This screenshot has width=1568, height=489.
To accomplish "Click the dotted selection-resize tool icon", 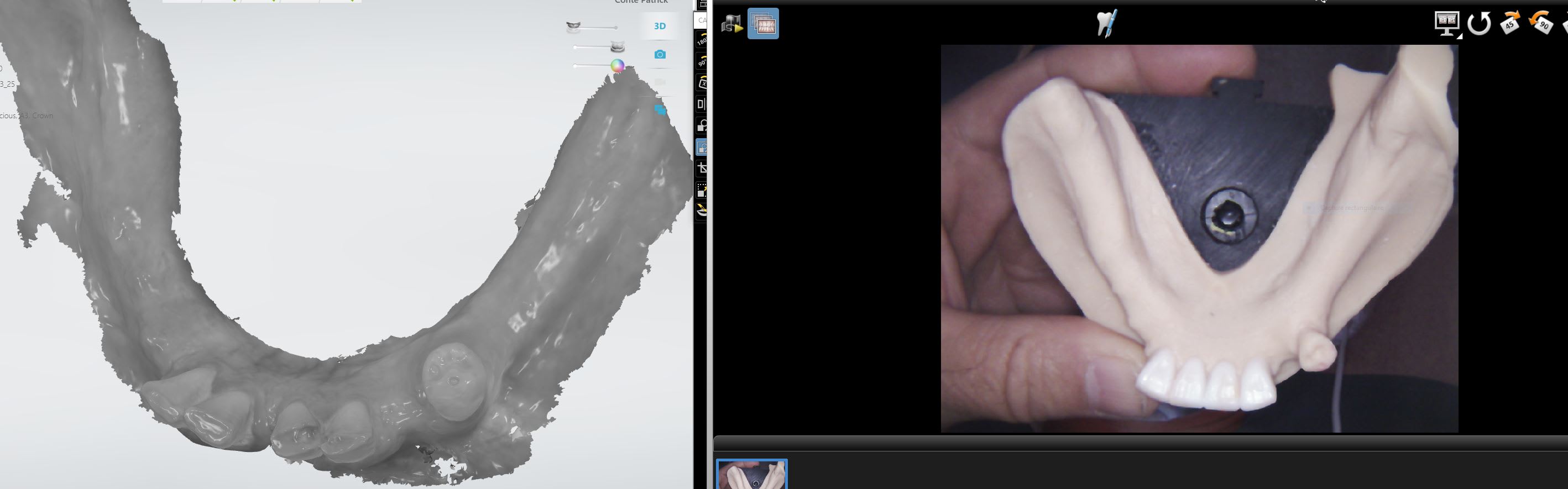I will pos(702,190).
